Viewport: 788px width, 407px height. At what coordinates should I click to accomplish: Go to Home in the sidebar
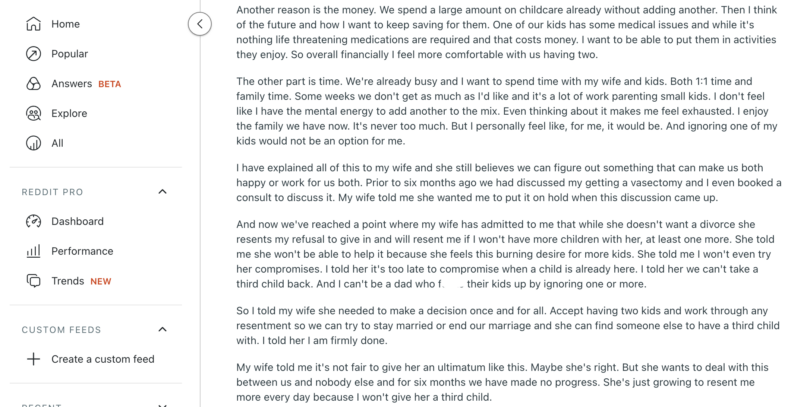95,24
